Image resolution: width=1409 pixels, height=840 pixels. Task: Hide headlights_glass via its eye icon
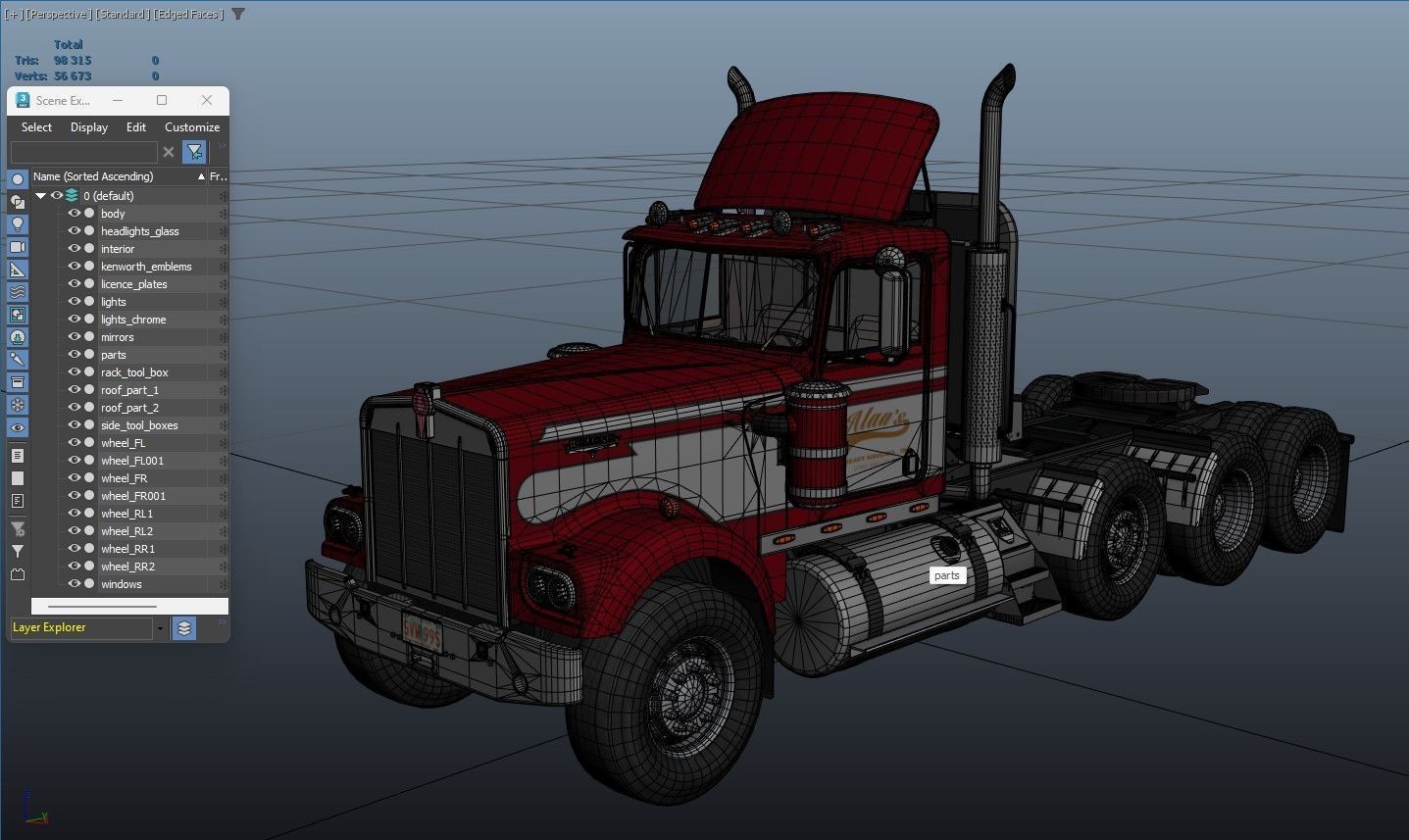[x=74, y=231]
